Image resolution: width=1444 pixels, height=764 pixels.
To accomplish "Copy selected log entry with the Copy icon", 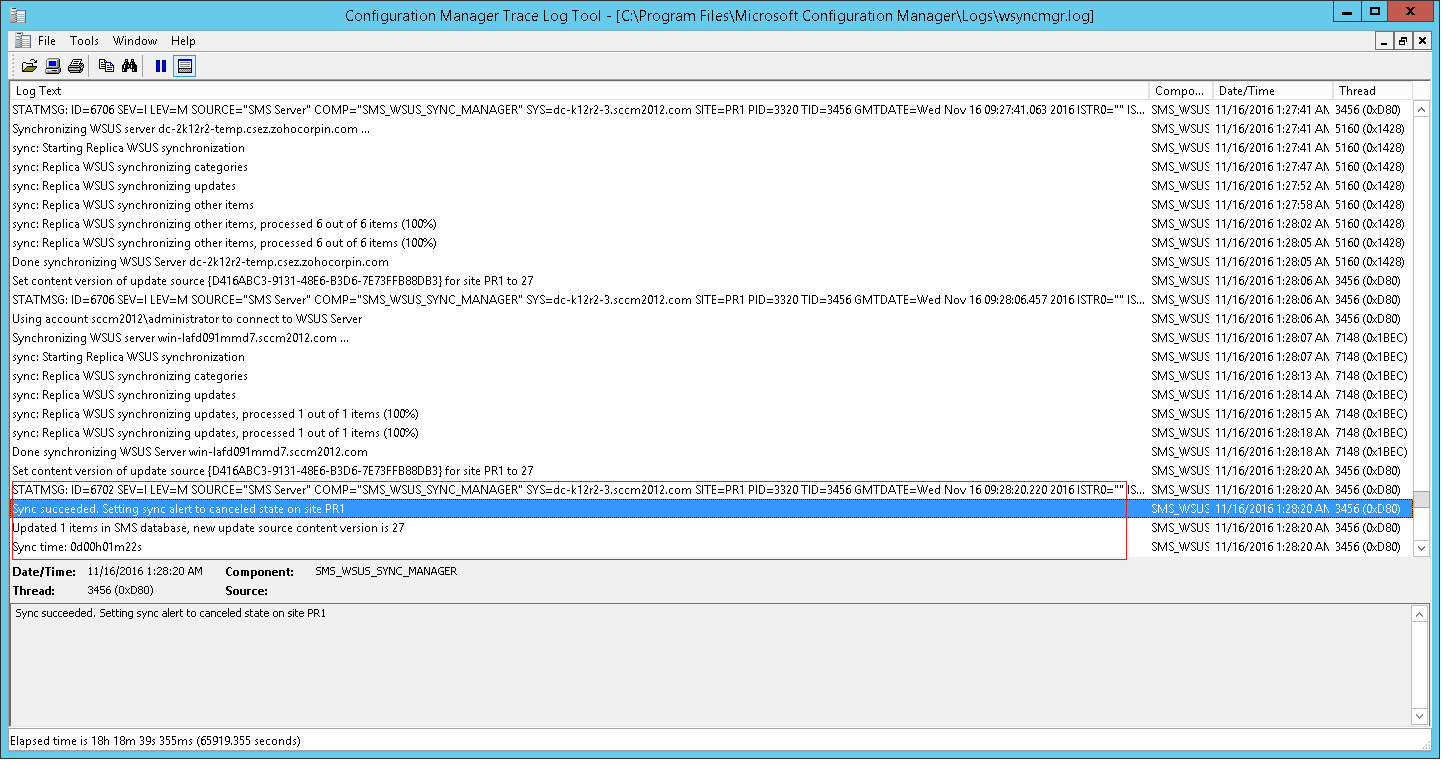I will (106, 66).
